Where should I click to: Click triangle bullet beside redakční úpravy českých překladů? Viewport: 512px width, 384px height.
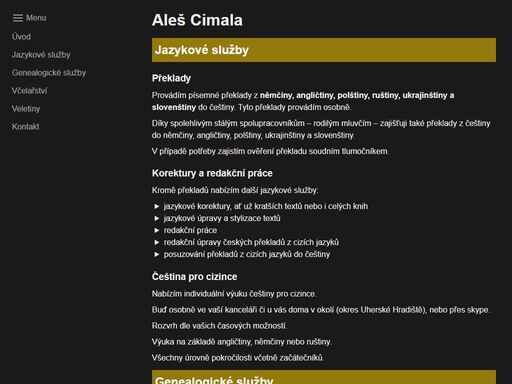157,242
